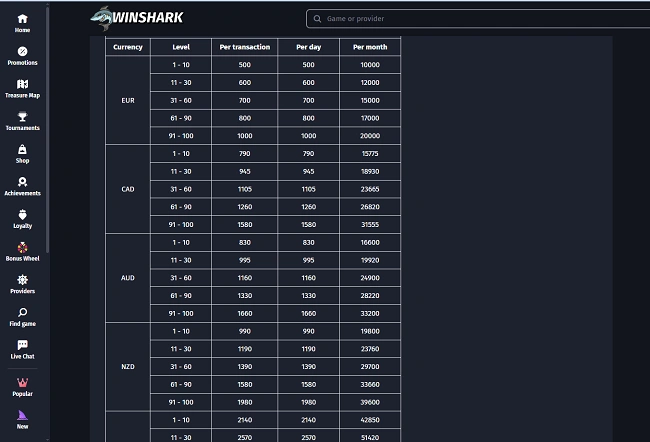Click the 995 per transaction value
This screenshot has height=442, width=650.
(245, 260)
